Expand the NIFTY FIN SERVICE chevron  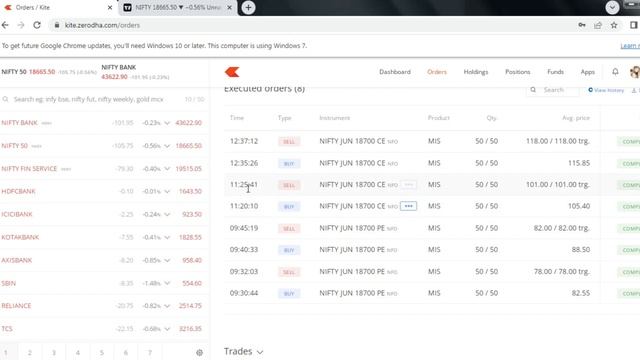167,169
